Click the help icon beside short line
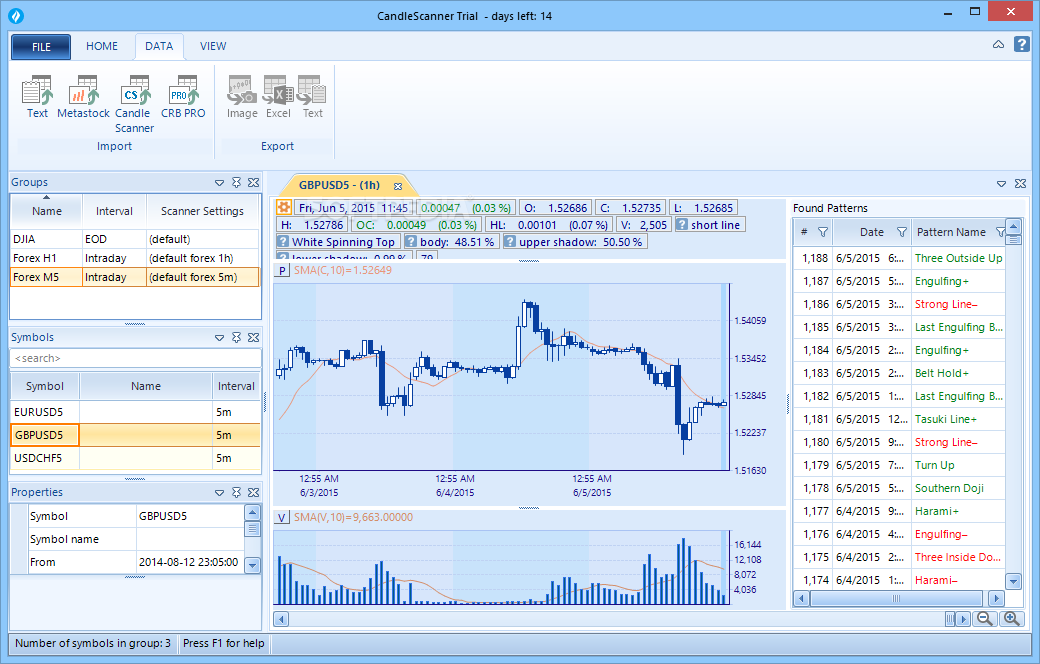This screenshot has height=664, width=1040. pos(682,225)
